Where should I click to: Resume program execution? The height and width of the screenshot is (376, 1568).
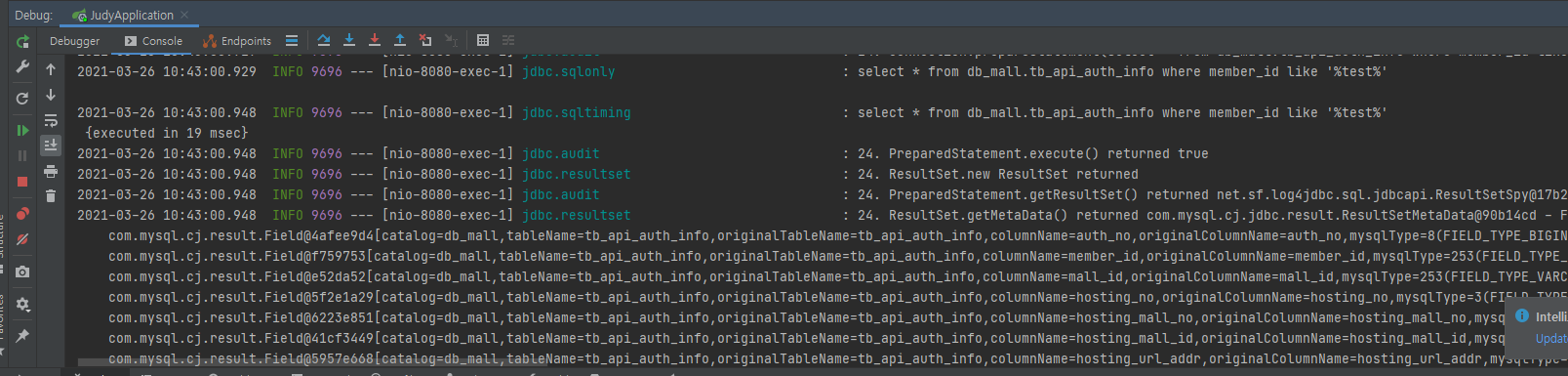22,130
